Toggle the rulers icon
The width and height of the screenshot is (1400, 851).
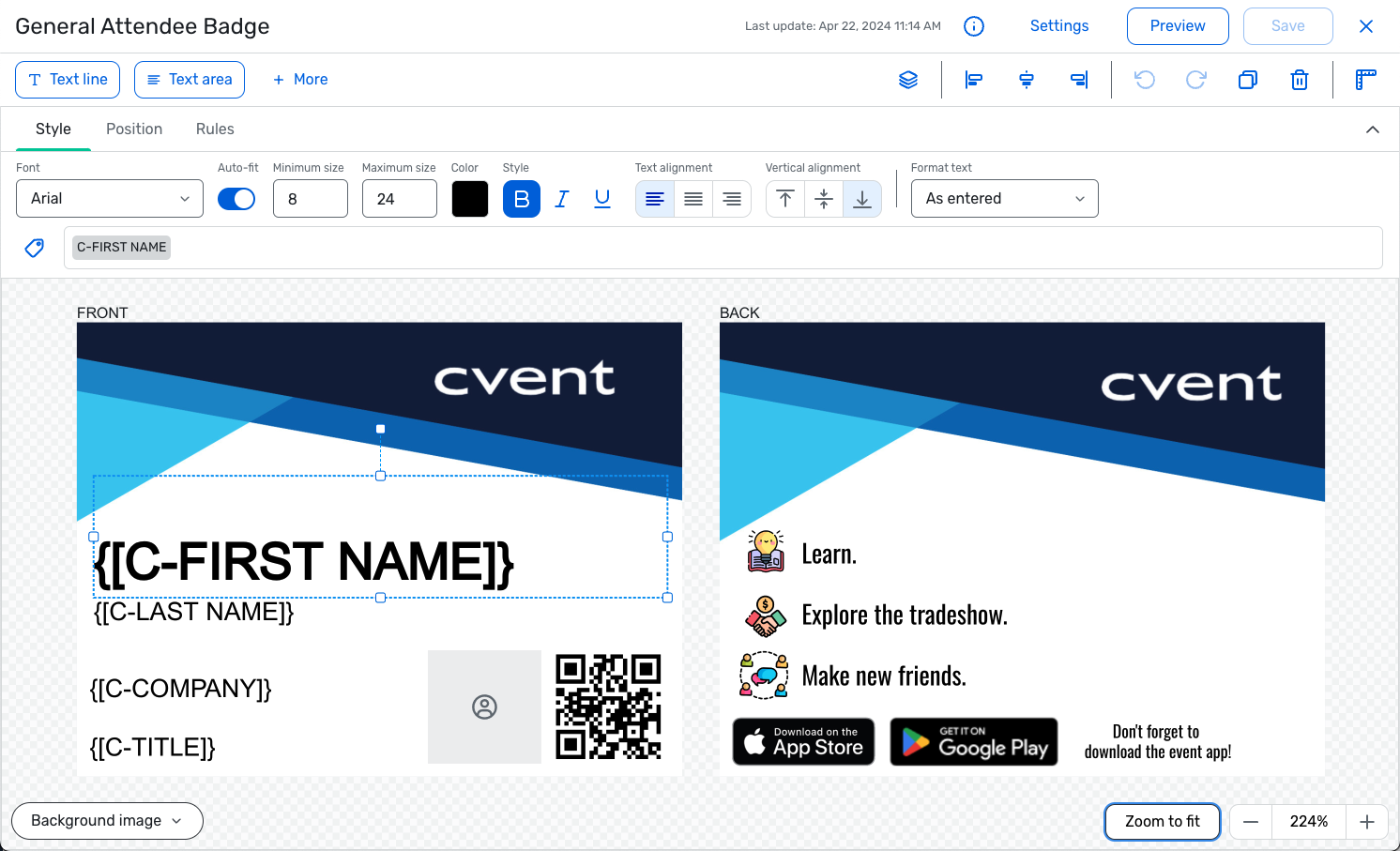1366,80
